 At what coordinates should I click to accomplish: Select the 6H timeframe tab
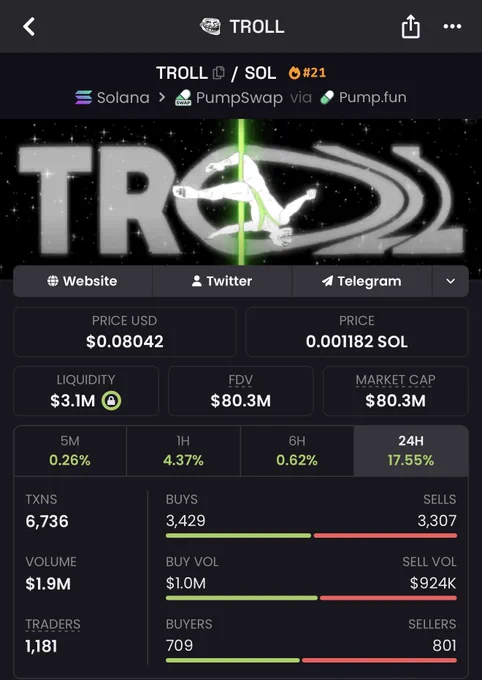(x=297, y=451)
